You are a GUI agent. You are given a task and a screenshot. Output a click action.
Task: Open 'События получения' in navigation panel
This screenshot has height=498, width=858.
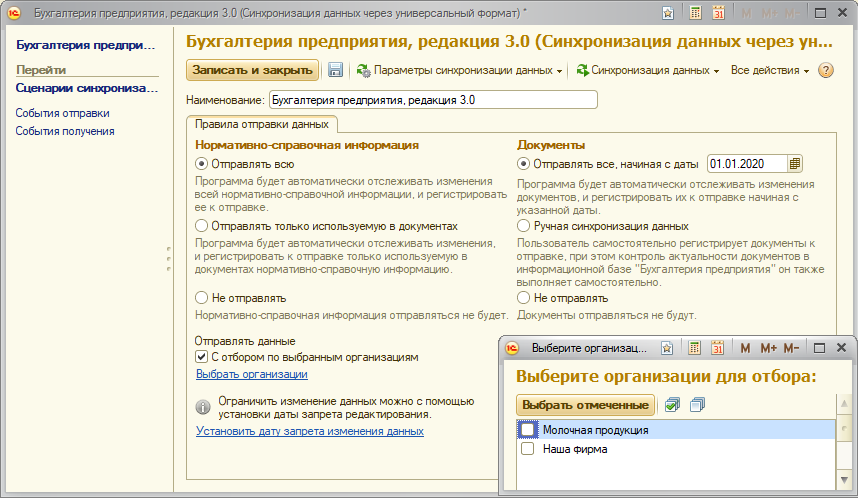65,131
